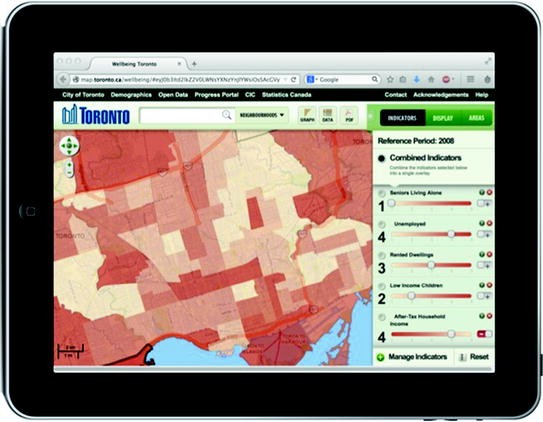The width and height of the screenshot is (543, 422).
Task: Click the Reset button
Action: 474,357
